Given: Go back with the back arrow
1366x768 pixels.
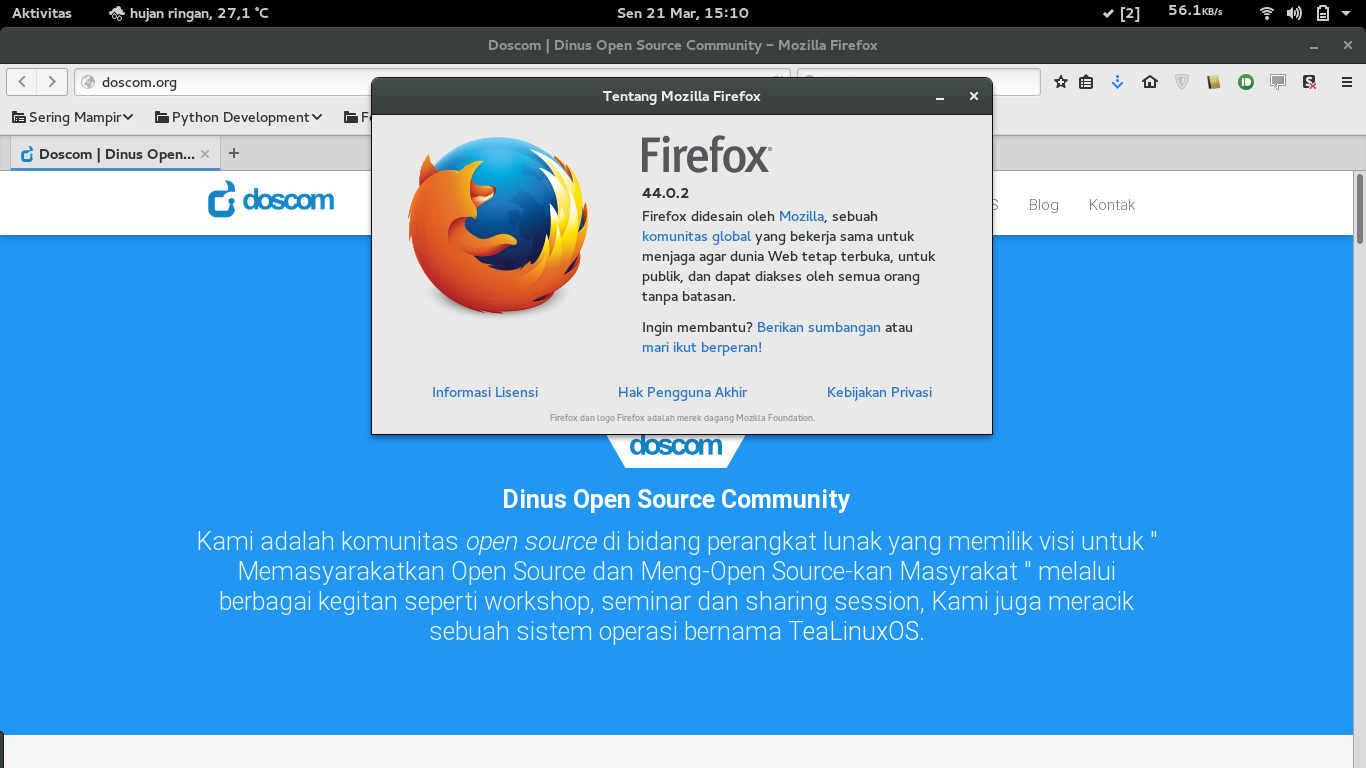Looking at the screenshot, I should point(22,82).
